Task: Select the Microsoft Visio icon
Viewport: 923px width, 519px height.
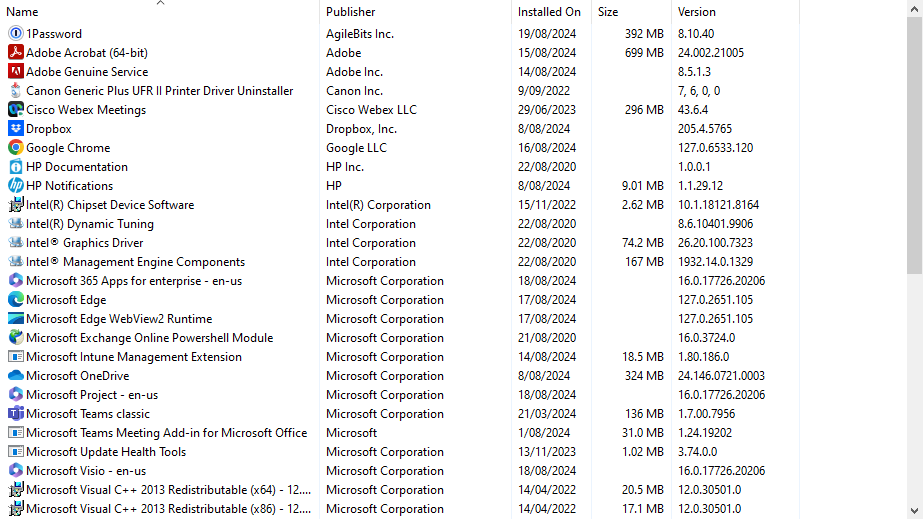Action: click(15, 471)
